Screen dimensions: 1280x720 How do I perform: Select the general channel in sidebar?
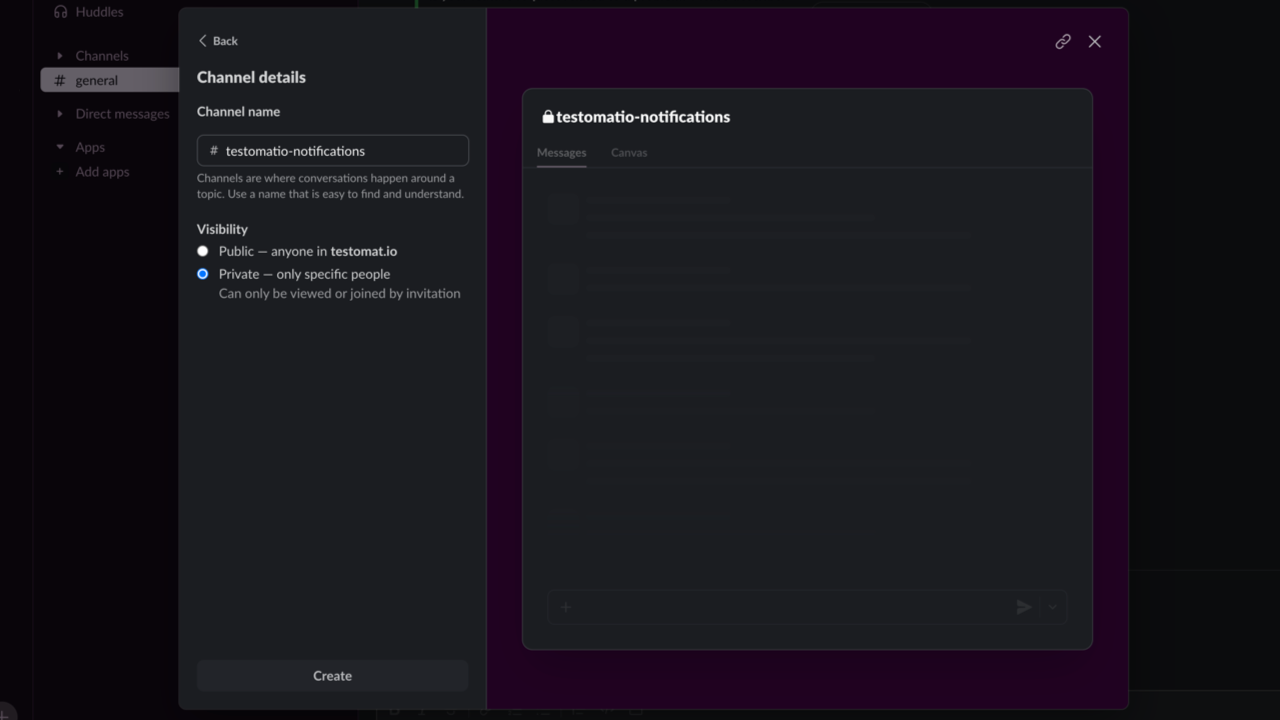(96, 80)
